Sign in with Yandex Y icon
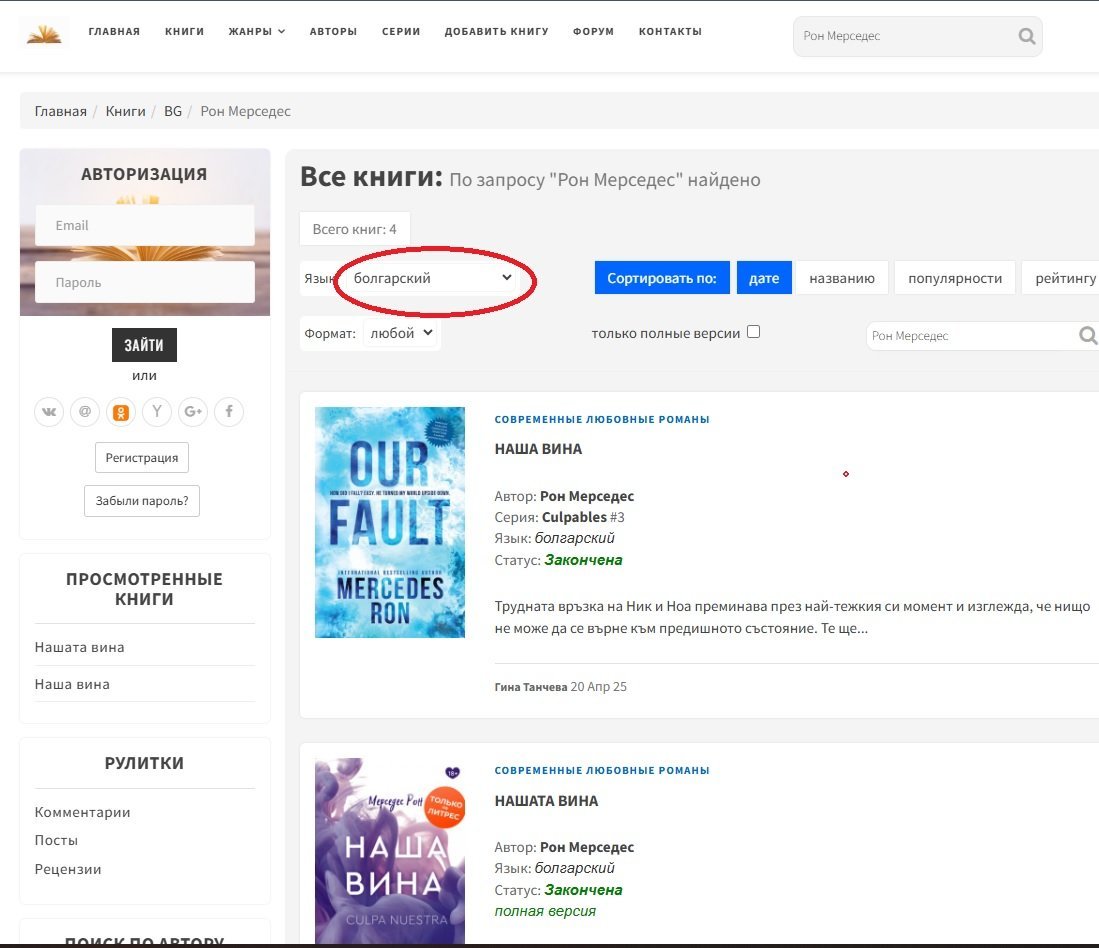The height and width of the screenshot is (948, 1099). (x=157, y=411)
